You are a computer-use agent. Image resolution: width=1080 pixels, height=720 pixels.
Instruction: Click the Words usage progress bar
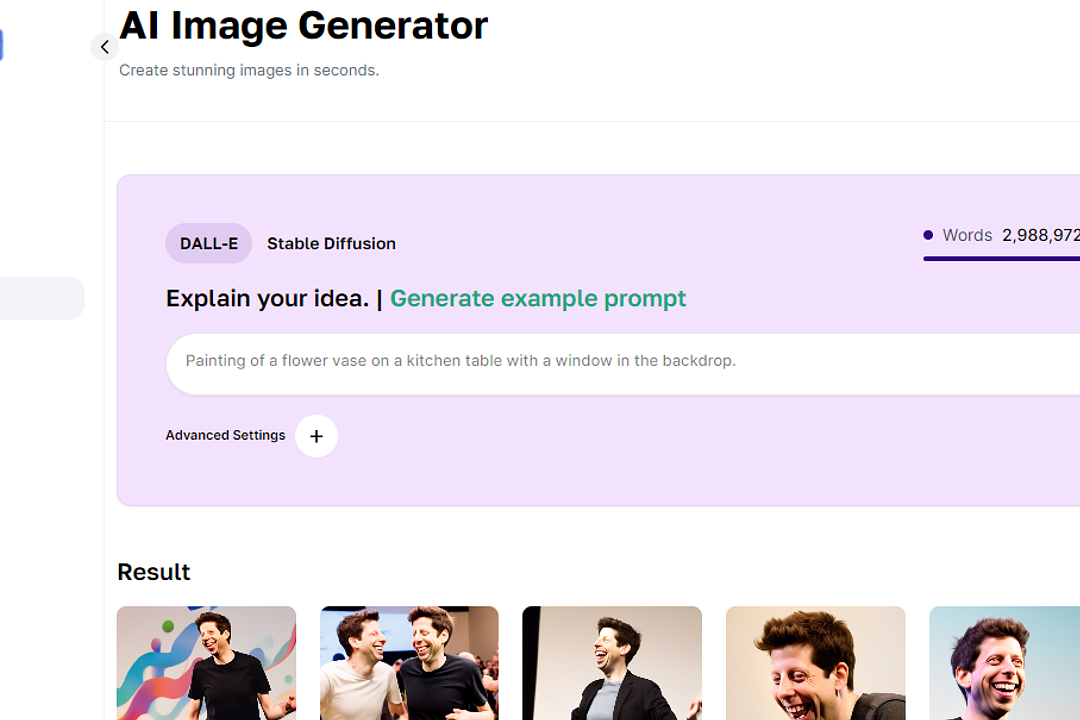coord(1001,259)
